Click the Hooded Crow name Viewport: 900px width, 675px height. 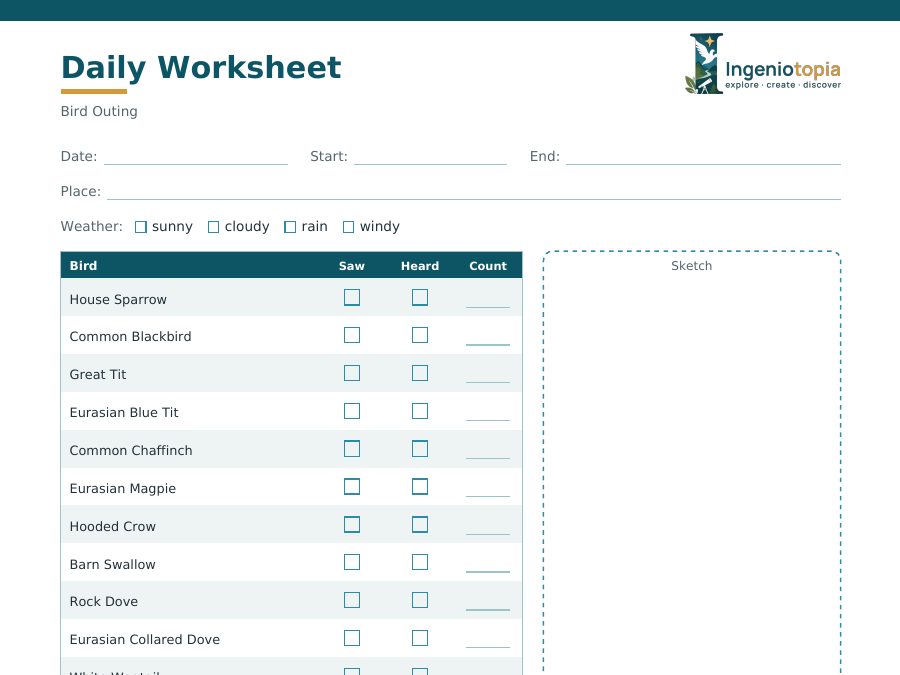click(x=112, y=526)
